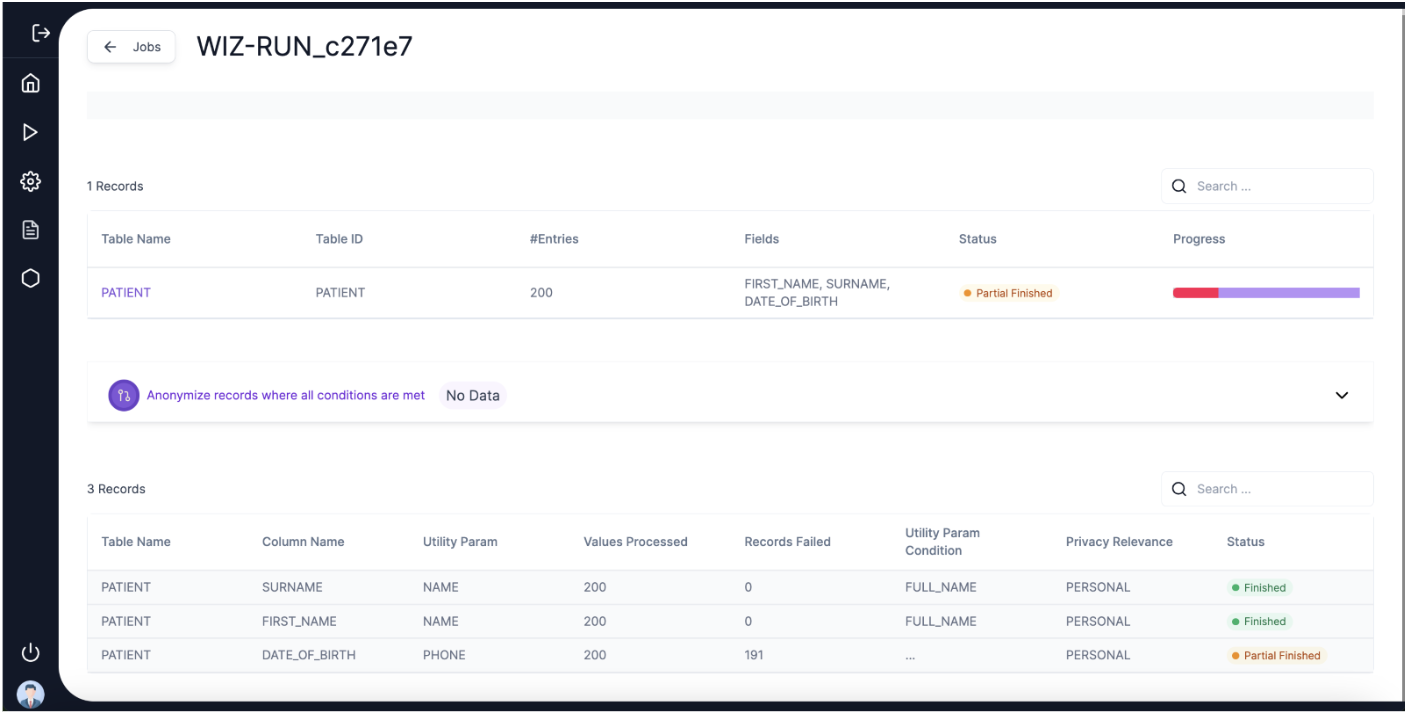Viewport: 1405px width, 712px height.
Task: Click the PATIENT progress bar
Action: pyautogui.click(x=1265, y=293)
